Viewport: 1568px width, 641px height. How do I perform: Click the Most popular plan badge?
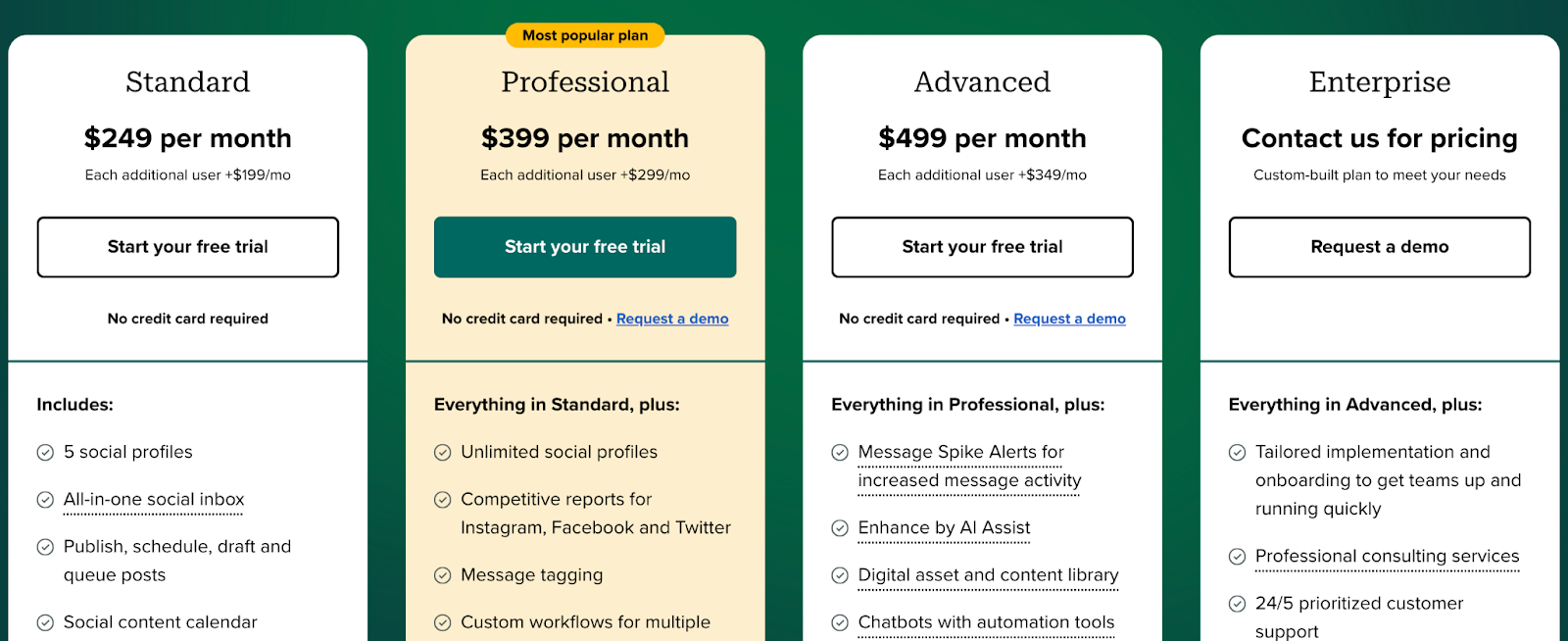pyautogui.click(x=585, y=35)
